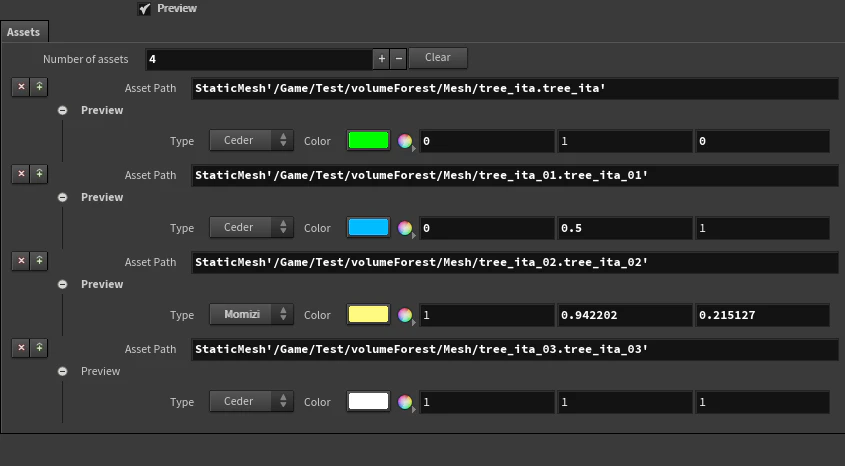845x466 pixels.
Task: Open Type dropdown for tree_ita asset
Action: tap(251, 141)
